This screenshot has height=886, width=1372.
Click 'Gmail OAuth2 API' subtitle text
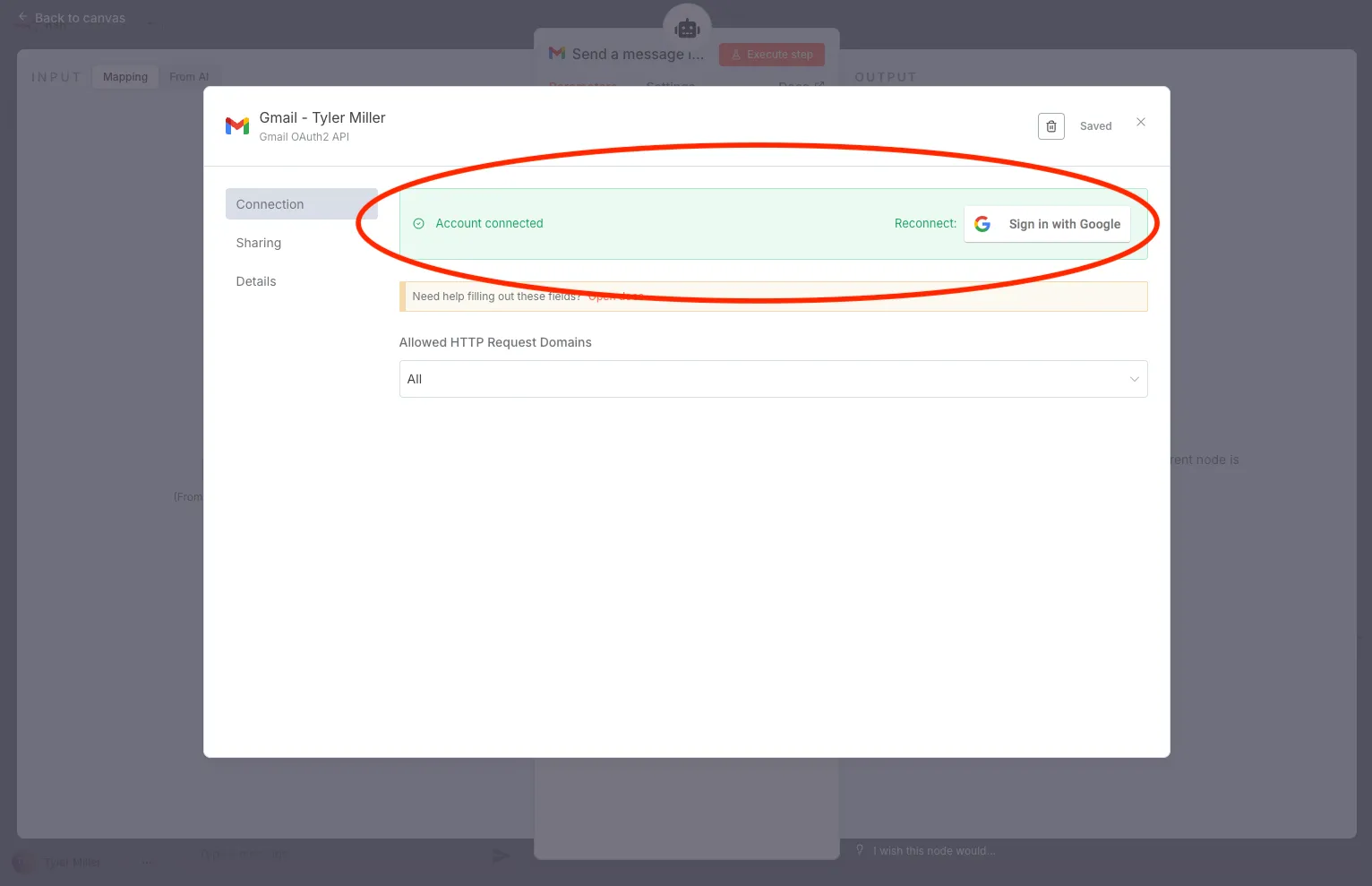pyautogui.click(x=304, y=137)
